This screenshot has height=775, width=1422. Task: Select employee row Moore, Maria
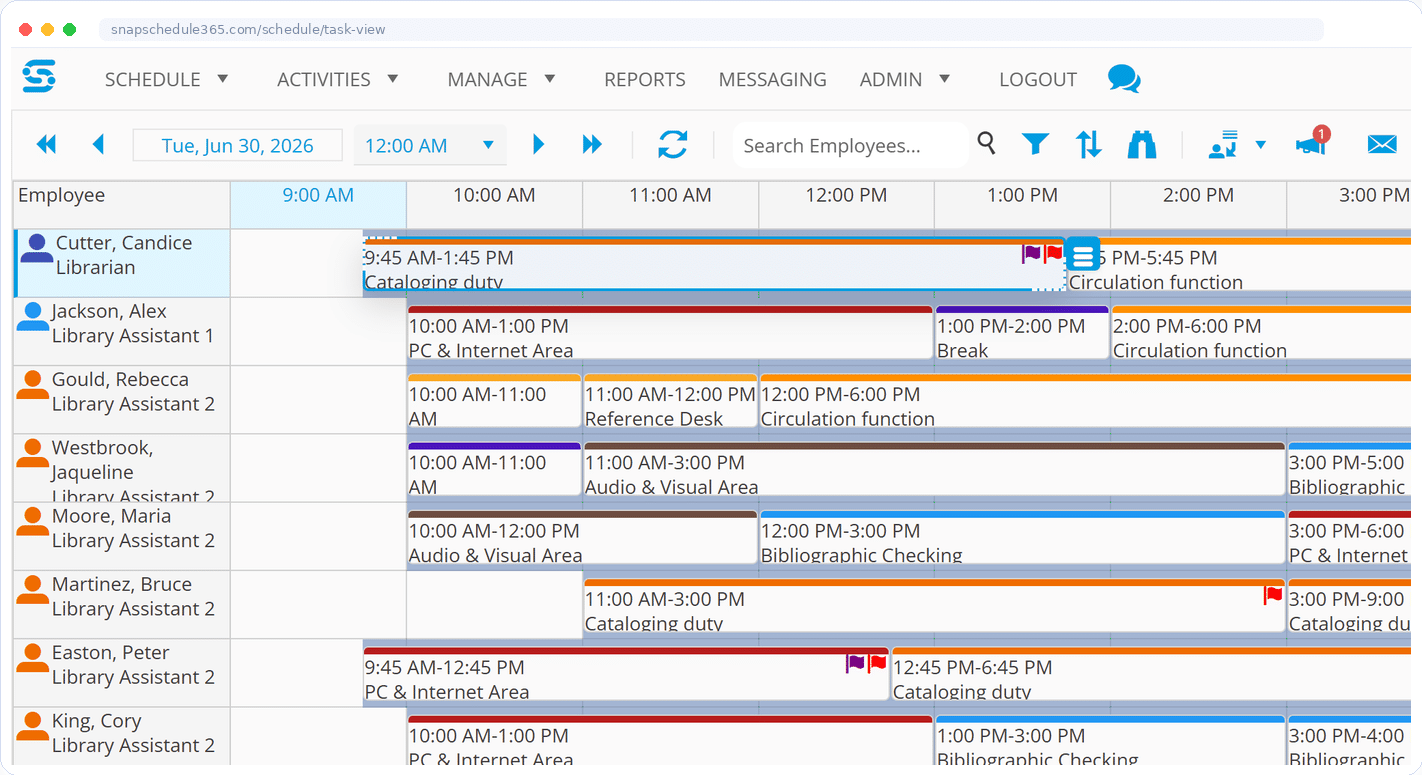coord(122,536)
